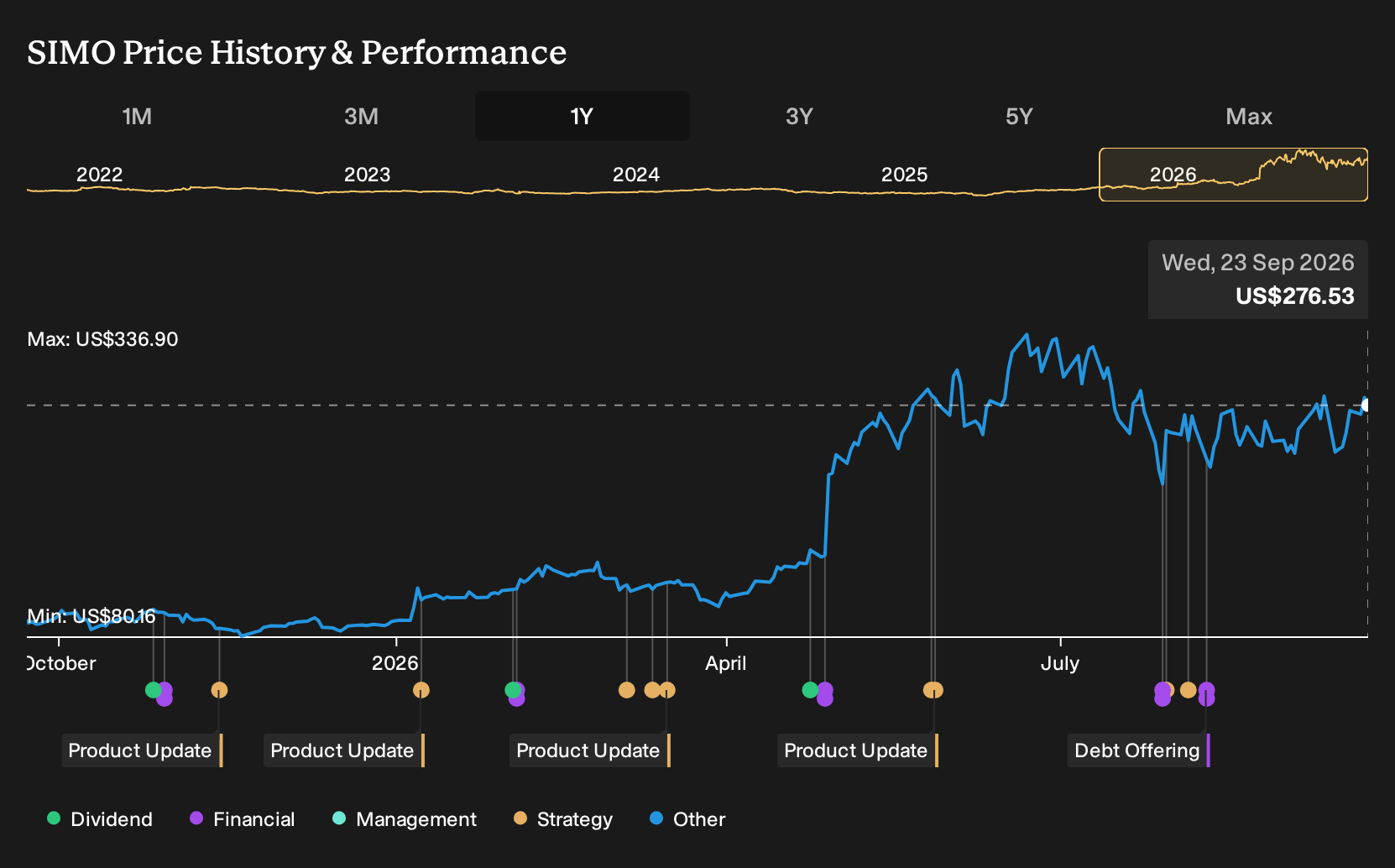Select the 1M time range tab

pyautogui.click(x=137, y=116)
